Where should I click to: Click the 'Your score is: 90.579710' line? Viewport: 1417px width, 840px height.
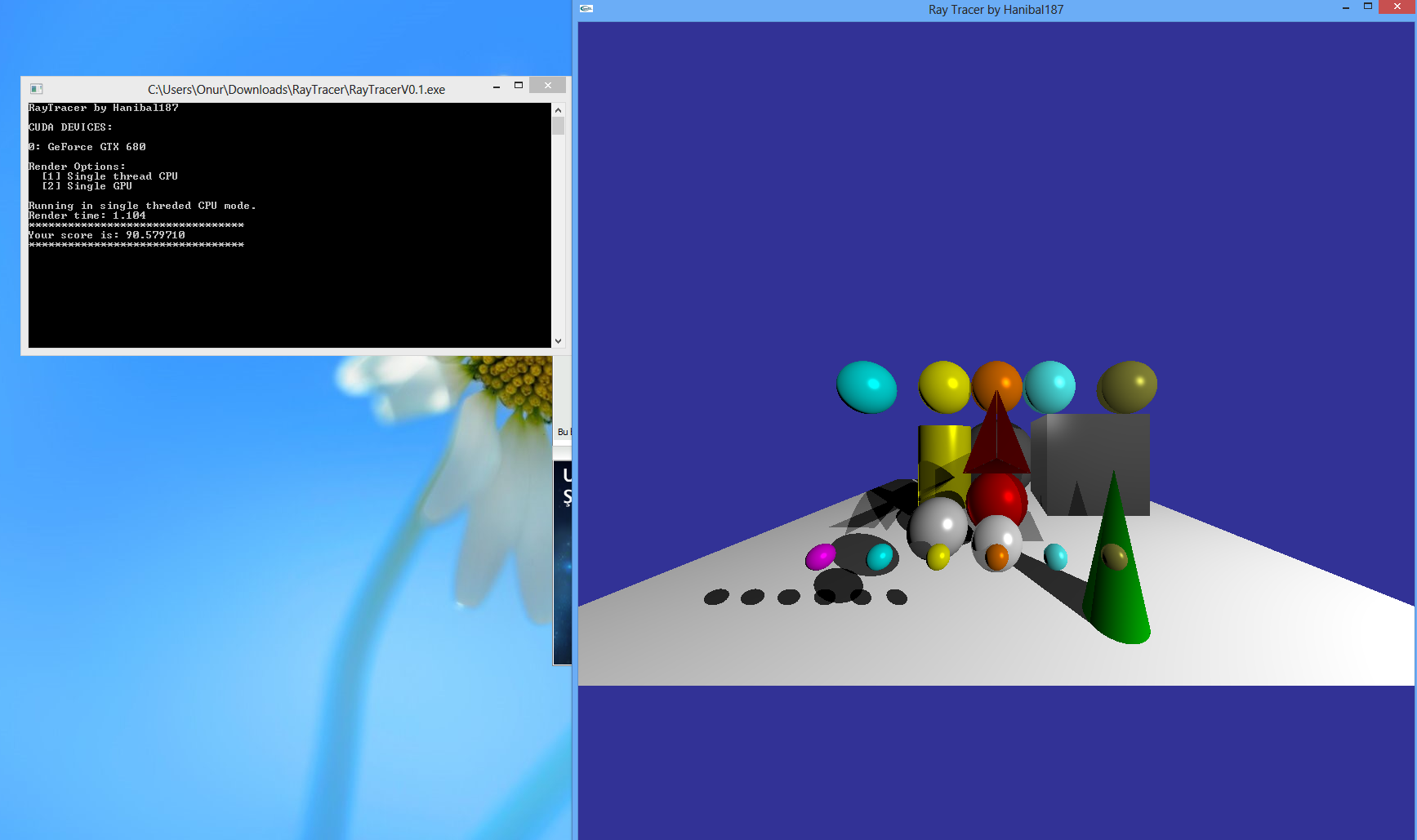coord(107,235)
